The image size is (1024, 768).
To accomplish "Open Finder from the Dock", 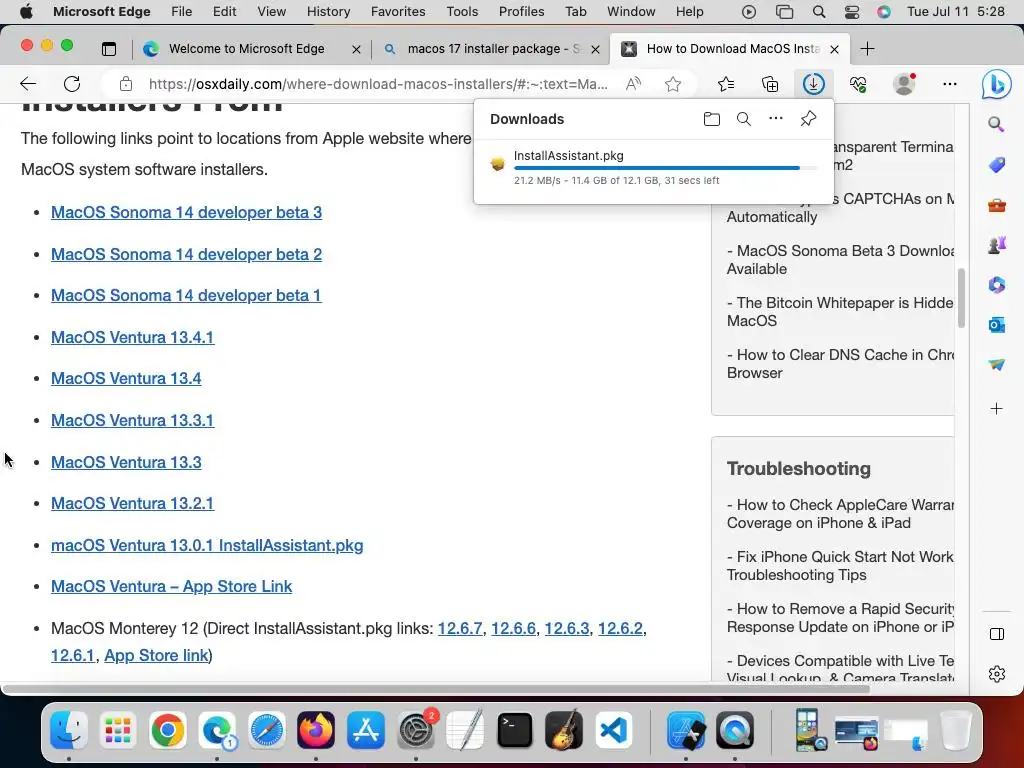I will point(69,730).
